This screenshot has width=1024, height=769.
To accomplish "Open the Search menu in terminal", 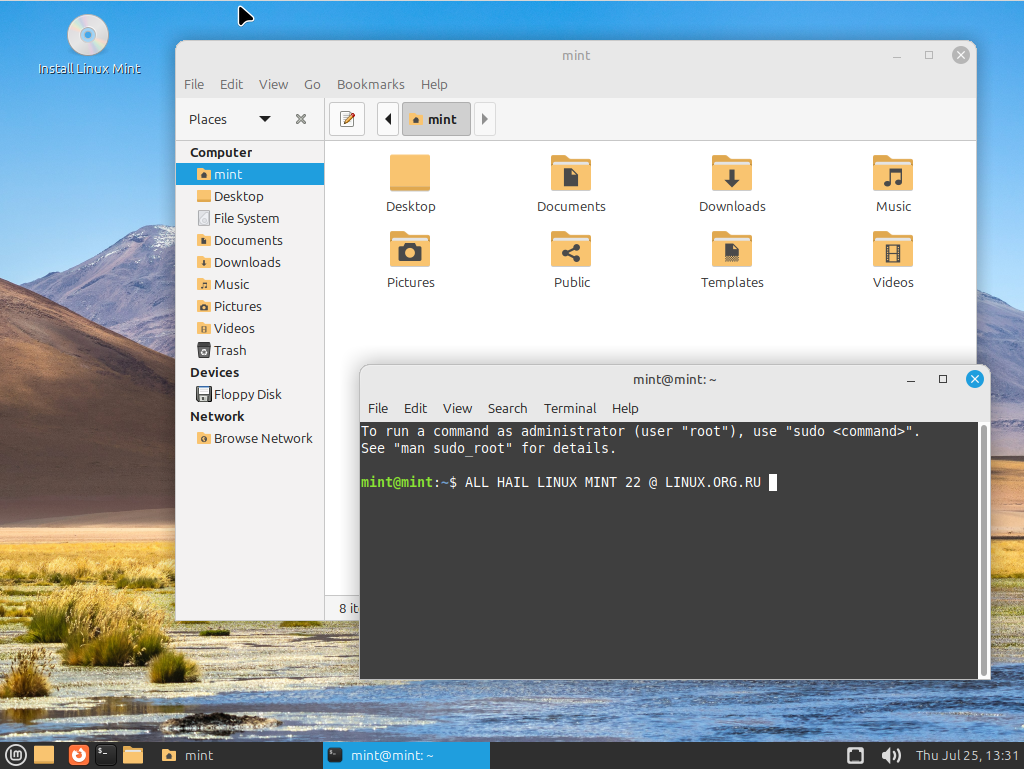I will click(x=507, y=408).
